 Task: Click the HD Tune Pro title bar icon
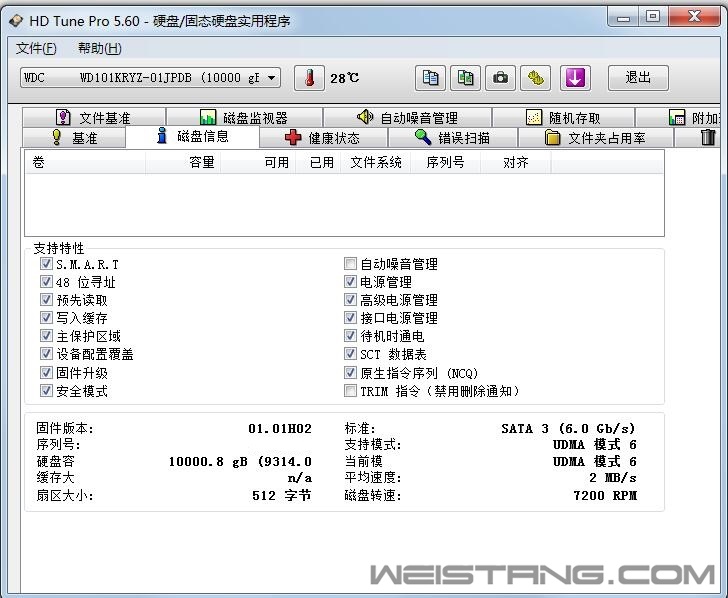click(16, 21)
